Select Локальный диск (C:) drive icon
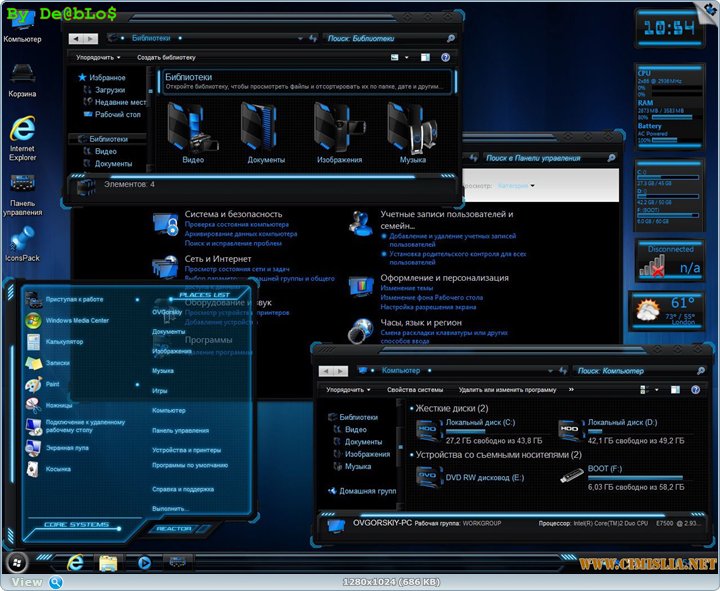Viewport: 720px width, 591px height. [x=430, y=433]
